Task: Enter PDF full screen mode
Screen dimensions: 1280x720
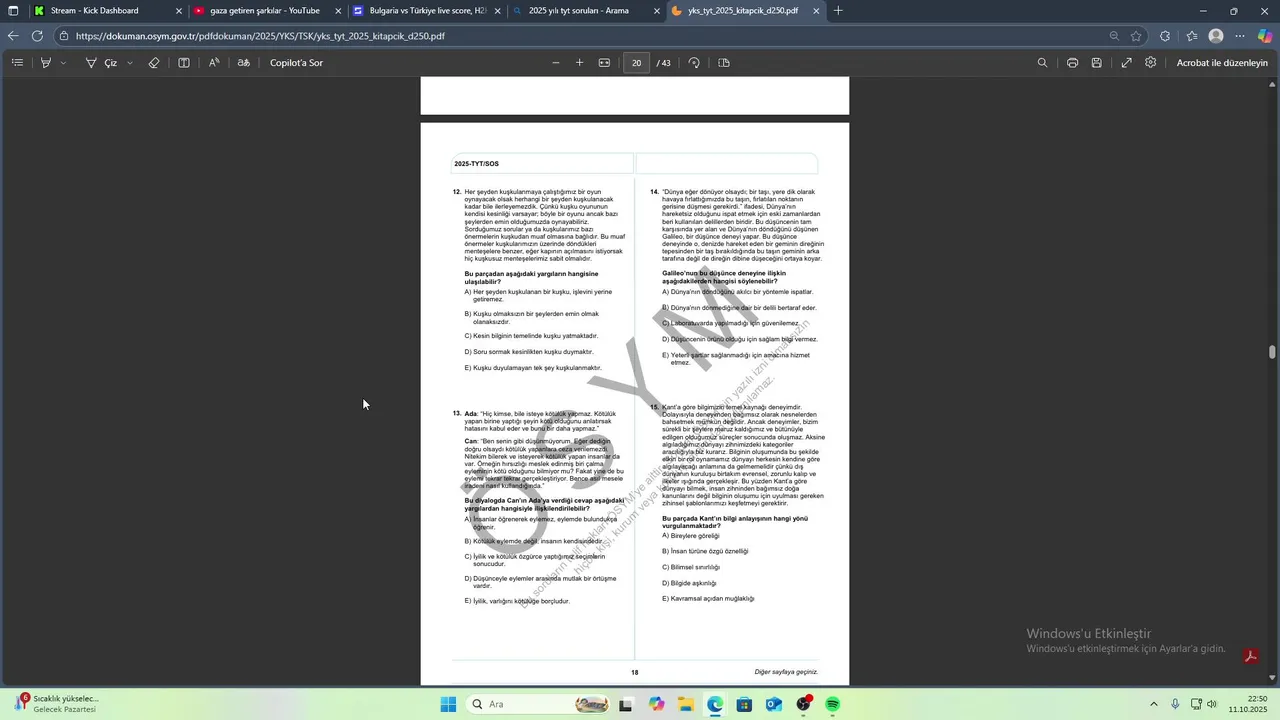Action: (x=1126, y=63)
